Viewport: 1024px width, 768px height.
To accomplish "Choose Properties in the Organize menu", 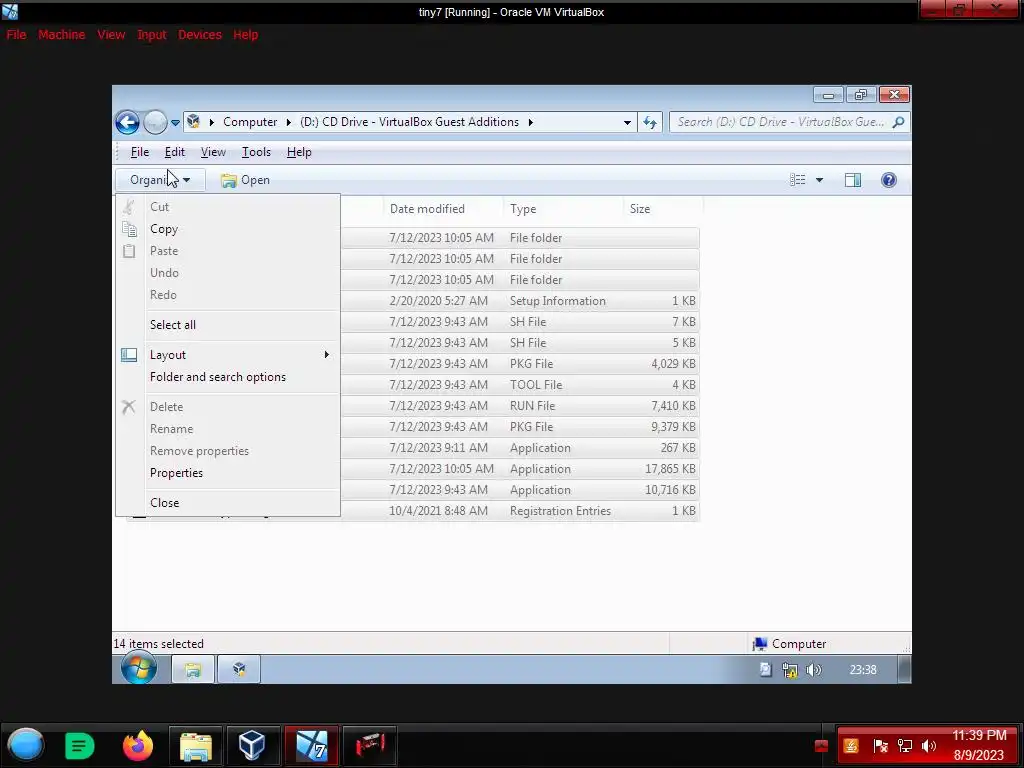I will click(x=228, y=473).
